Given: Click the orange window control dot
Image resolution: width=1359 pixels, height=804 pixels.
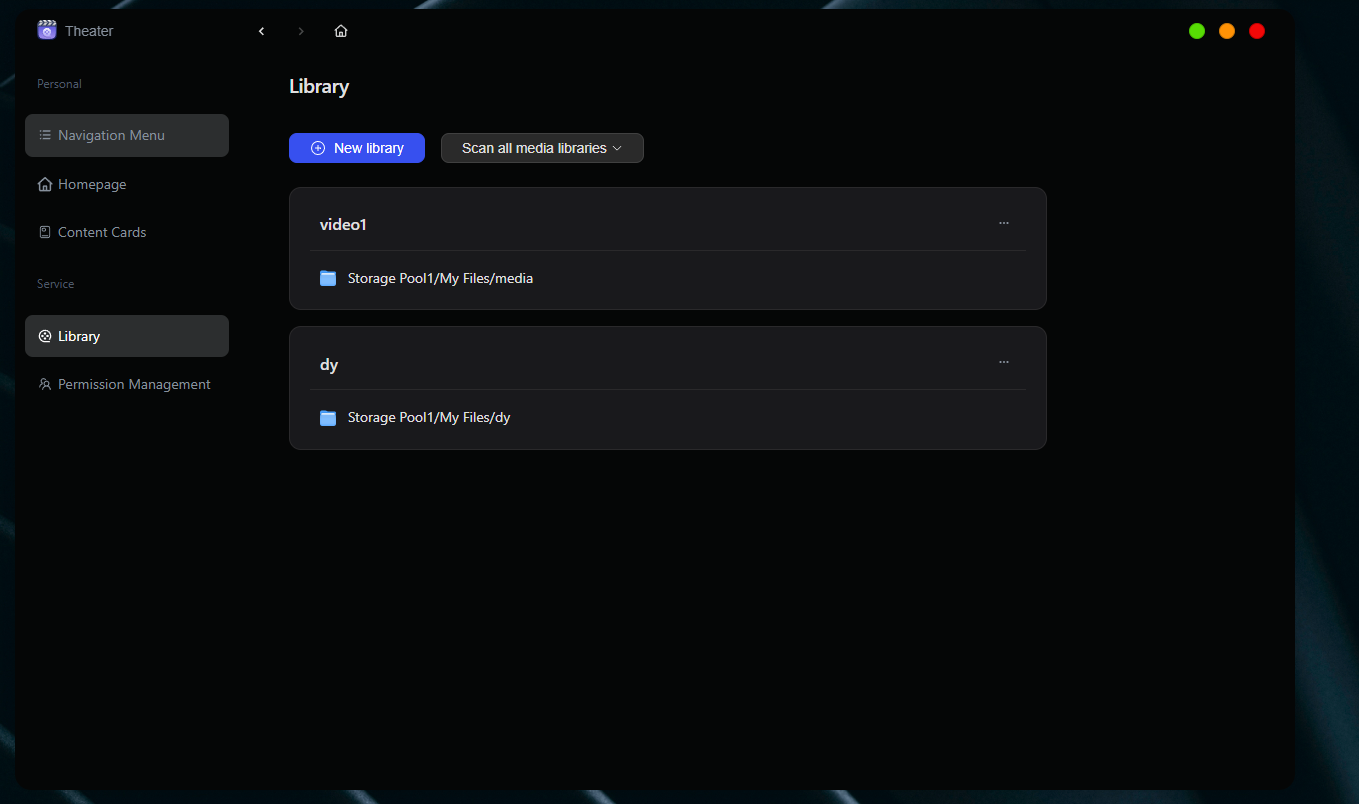Looking at the screenshot, I should (1227, 31).
